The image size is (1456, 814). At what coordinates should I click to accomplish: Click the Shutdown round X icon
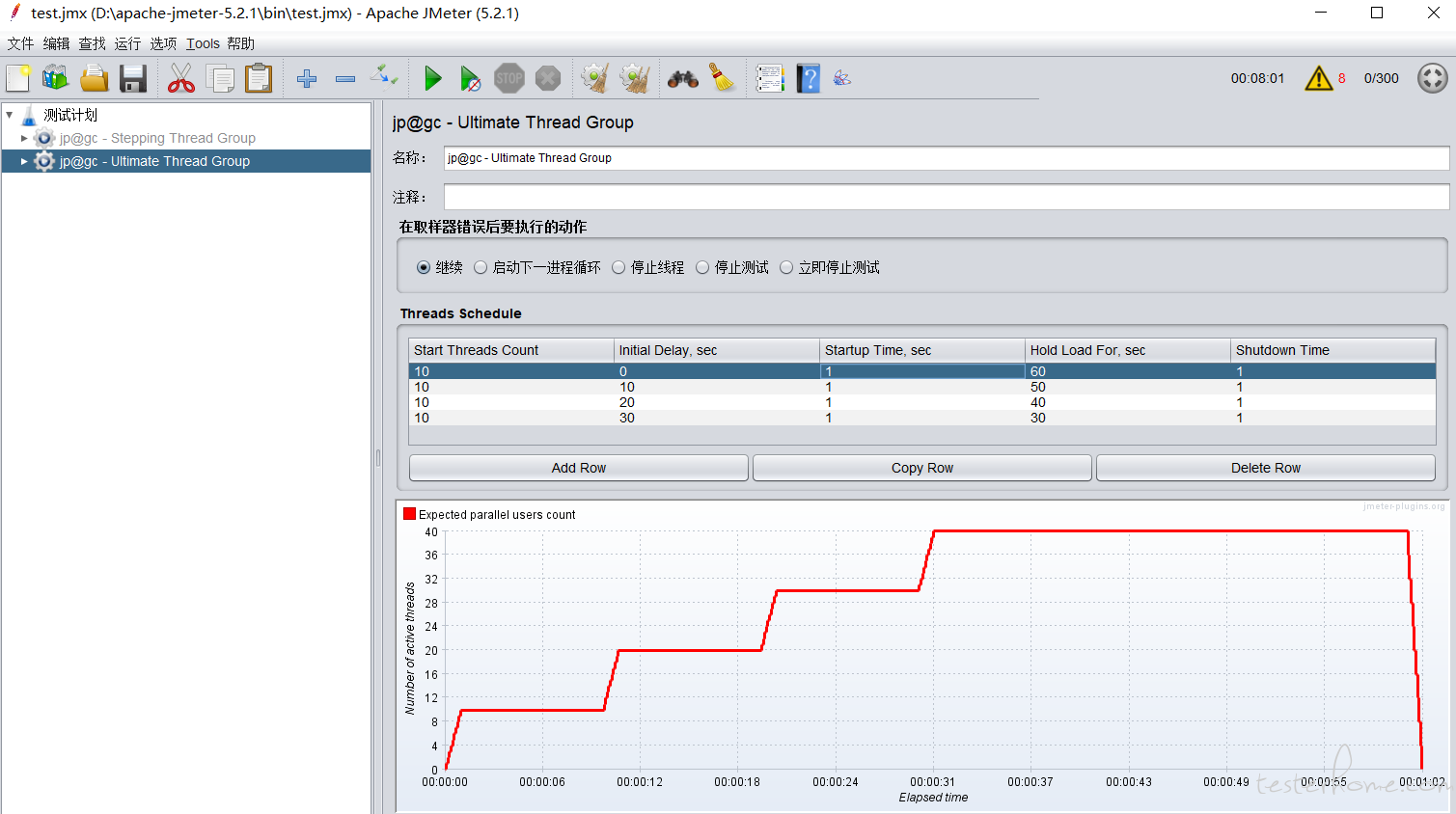pyautogui.click(x=548, y=78)
